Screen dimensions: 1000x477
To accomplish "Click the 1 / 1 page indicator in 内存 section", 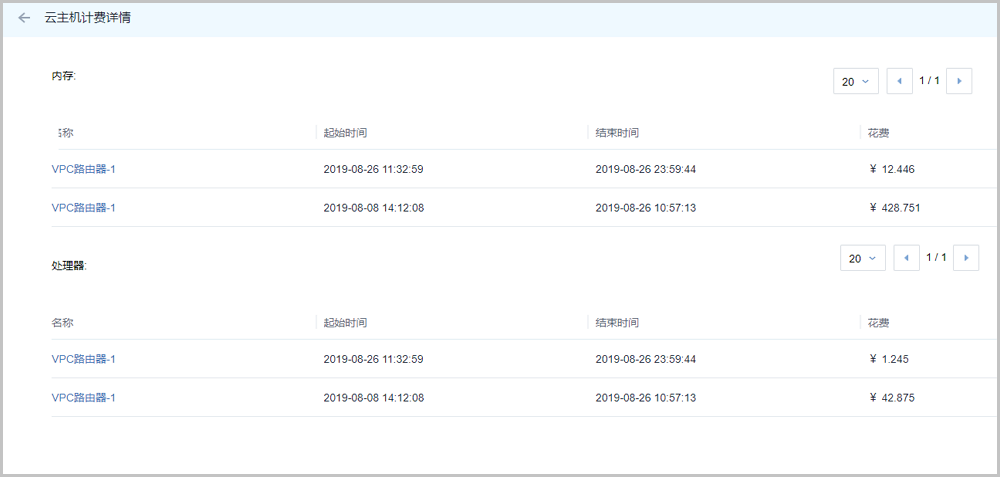I will click(x=929, y=81).
